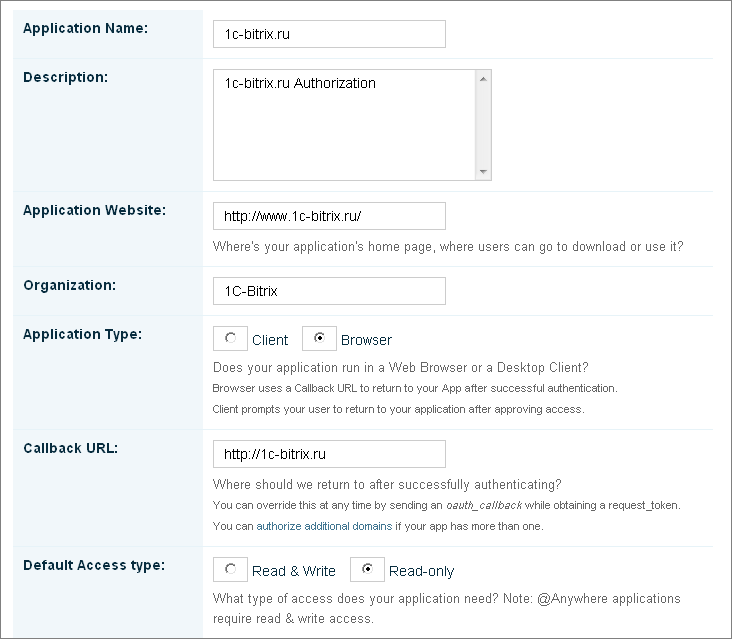Click the Browser label text
Viewport: 732px width, 639px height.
pos(366,340)
